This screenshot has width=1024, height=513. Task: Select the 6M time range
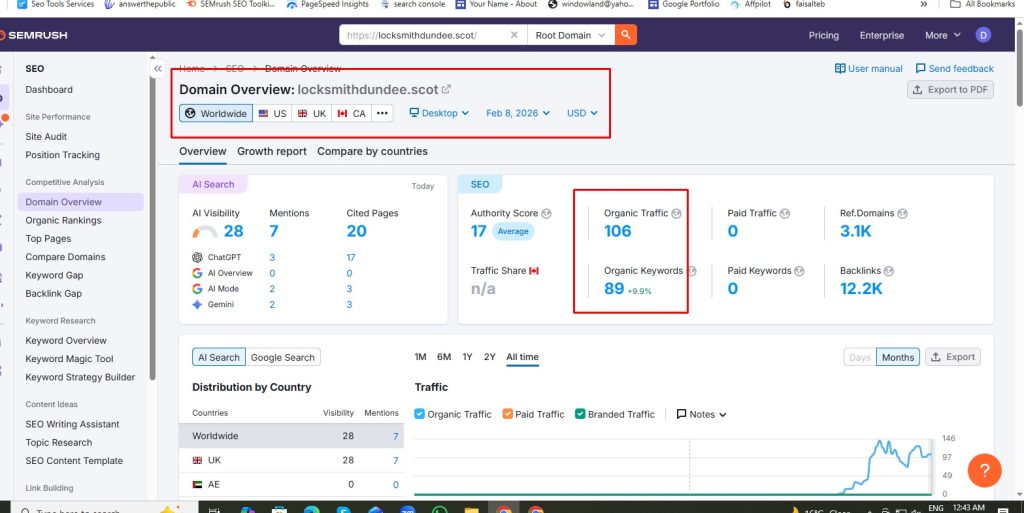pyautogui.click(x=444, y=357)
